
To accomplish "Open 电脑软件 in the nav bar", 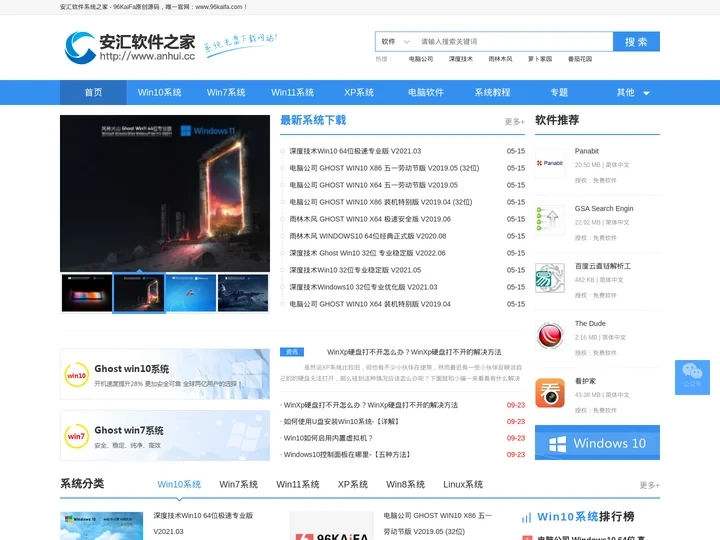I will [x=426, y=92].
